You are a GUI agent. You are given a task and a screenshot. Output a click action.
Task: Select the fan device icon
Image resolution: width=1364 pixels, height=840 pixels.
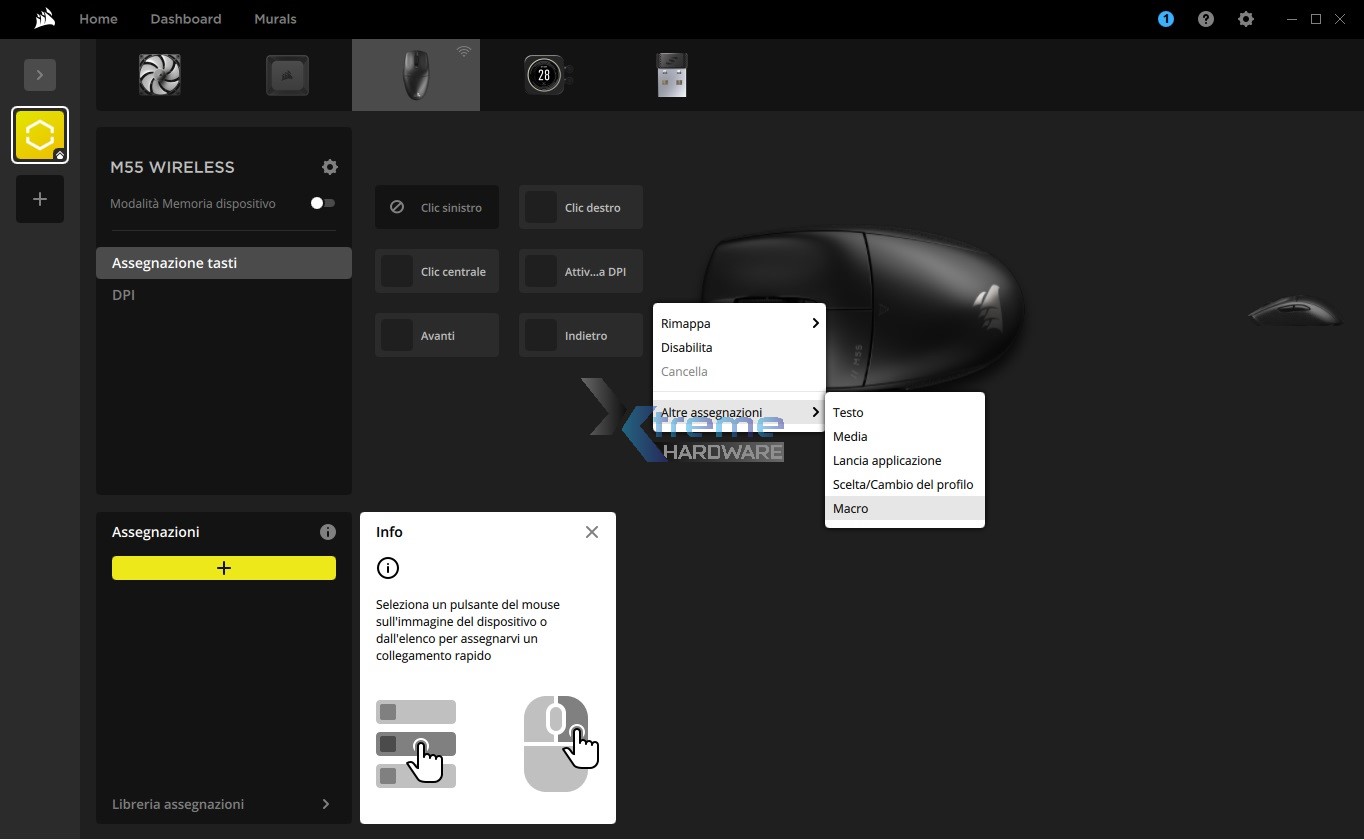click(x=160, y=75)
